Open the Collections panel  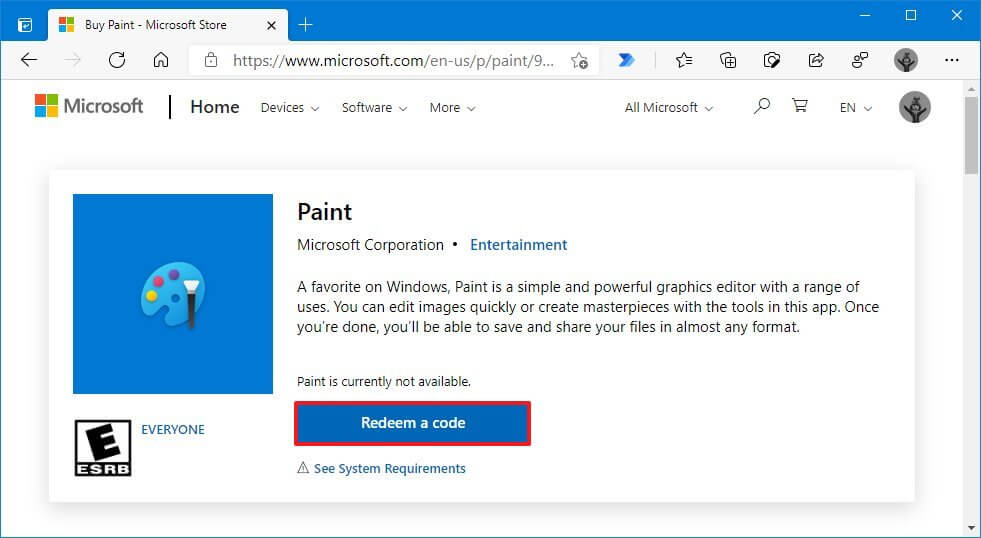(728, 60)
